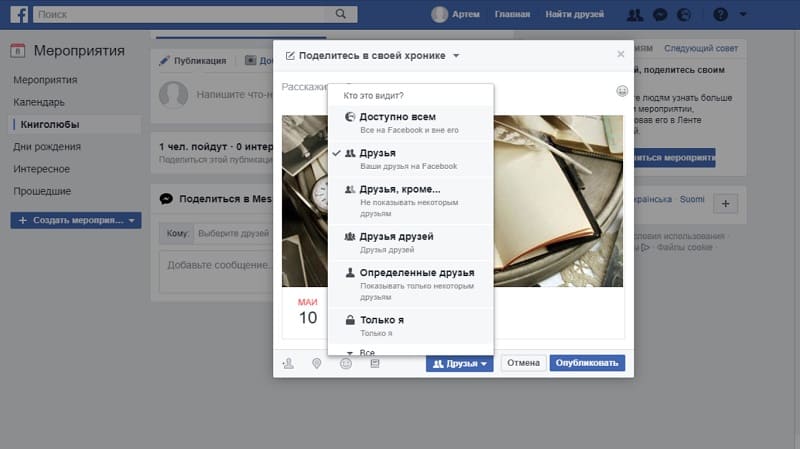The width and height of the screenshot is (800, 449).
Task: Click the Отмена button
Action: (523, 363)
